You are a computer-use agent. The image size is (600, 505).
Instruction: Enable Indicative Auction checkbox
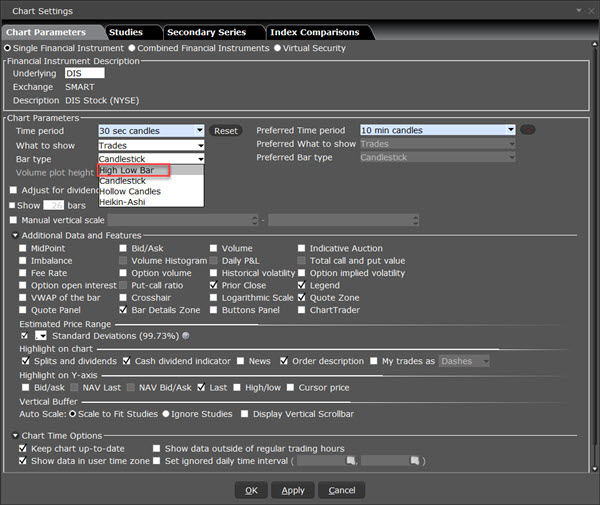click(302, 248)
